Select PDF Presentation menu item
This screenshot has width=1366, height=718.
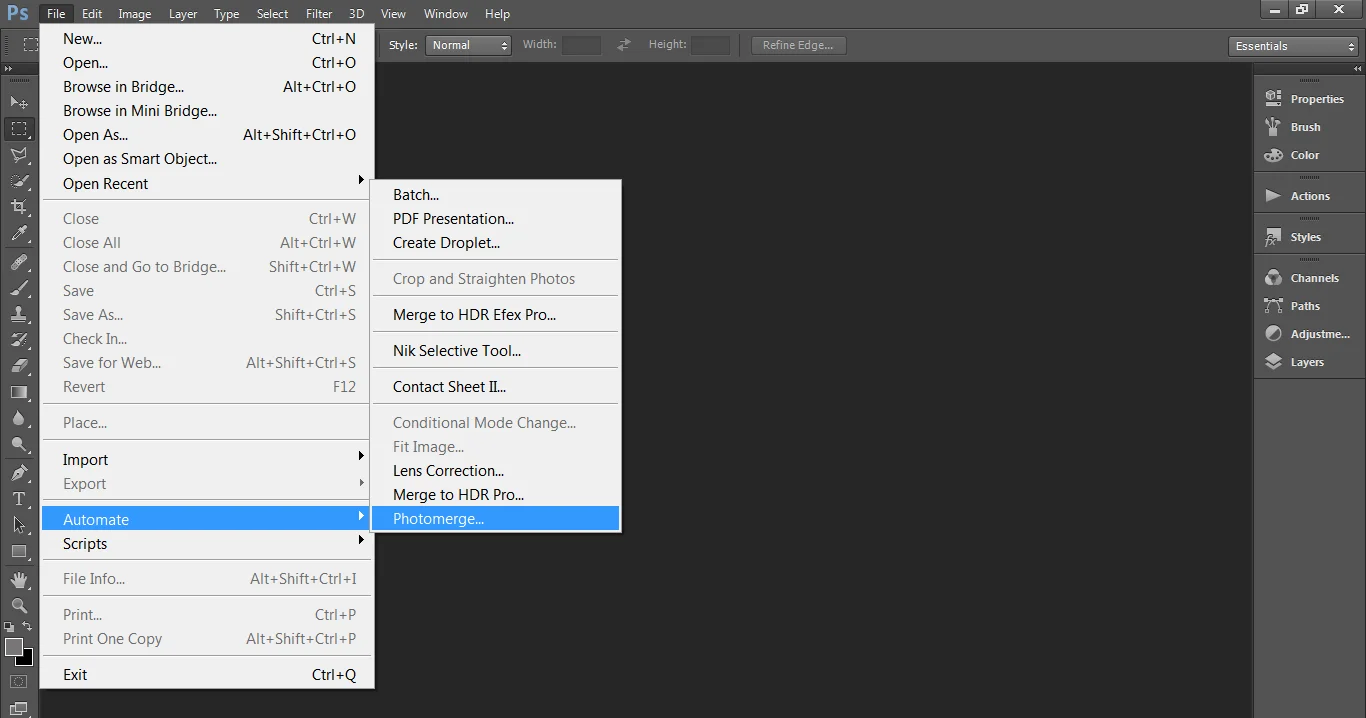[496, 219]
